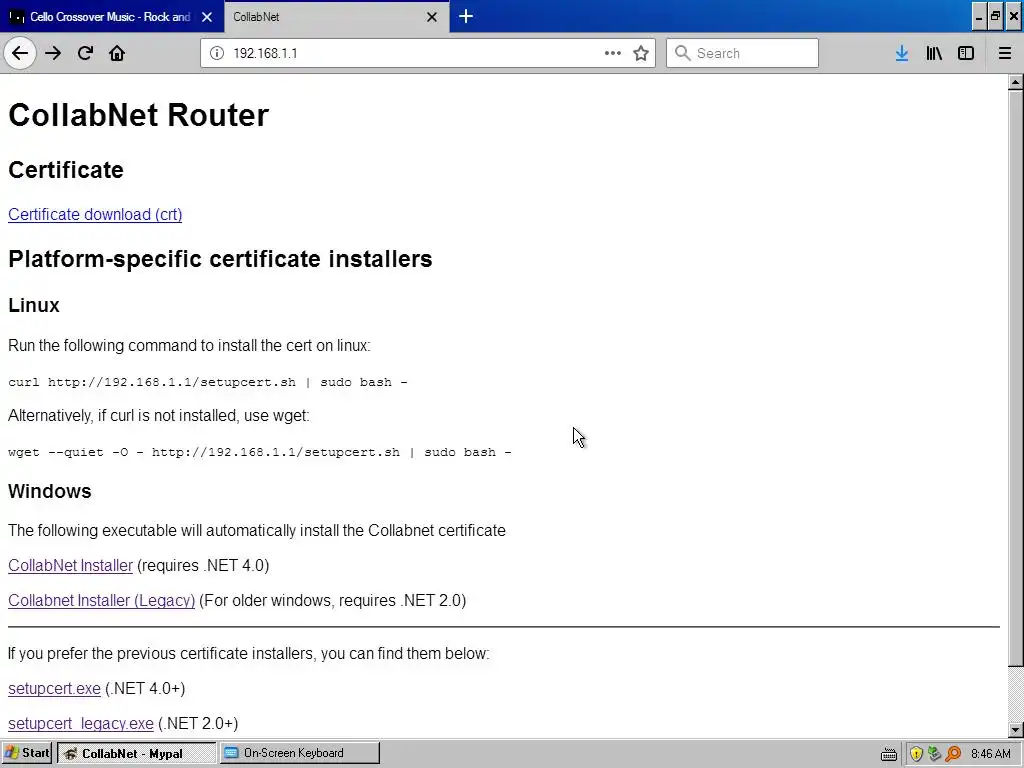
Task: Click the CollabNet Router heading
Action: (x=138, y=115)
